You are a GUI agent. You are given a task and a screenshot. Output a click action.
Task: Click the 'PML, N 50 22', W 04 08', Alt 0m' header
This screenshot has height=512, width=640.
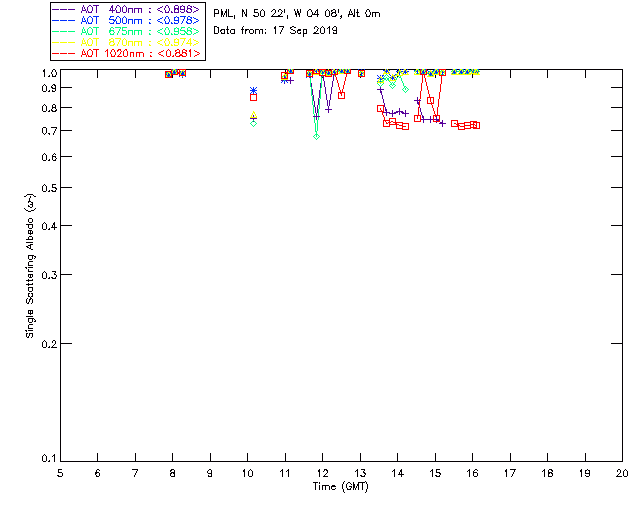pyautogui.click(x=297, y=14)
